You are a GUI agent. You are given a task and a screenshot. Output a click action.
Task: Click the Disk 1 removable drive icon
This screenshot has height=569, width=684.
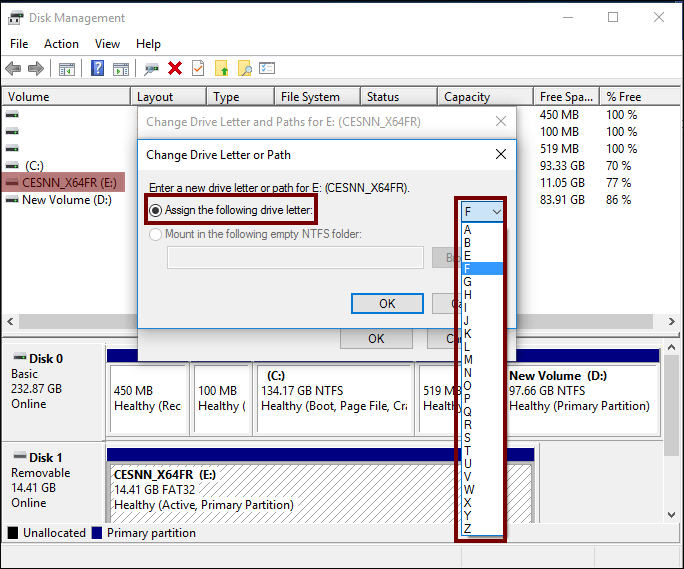20,456
